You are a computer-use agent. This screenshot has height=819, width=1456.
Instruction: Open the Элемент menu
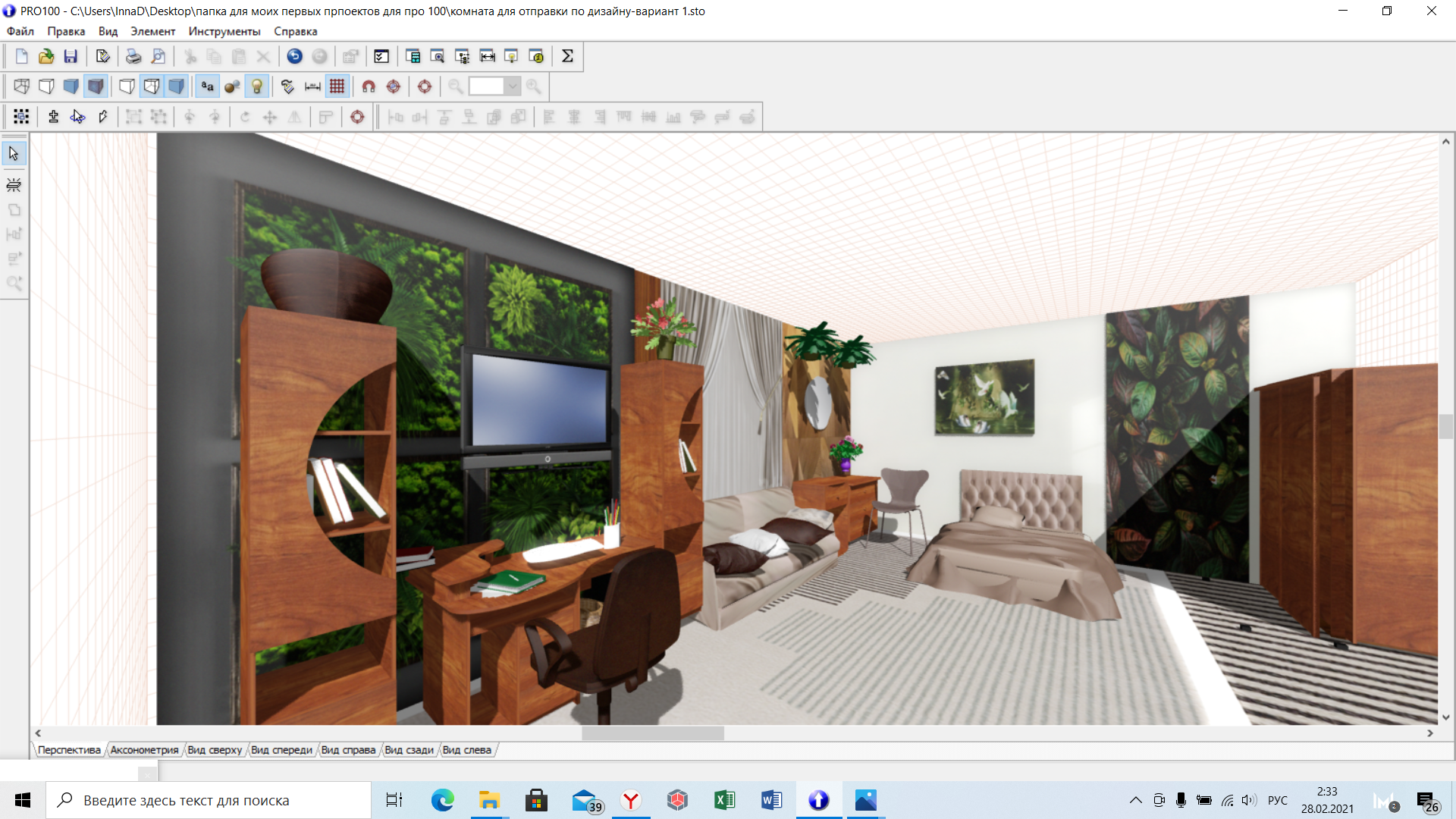pyautogui.click(x=152, y=31)
